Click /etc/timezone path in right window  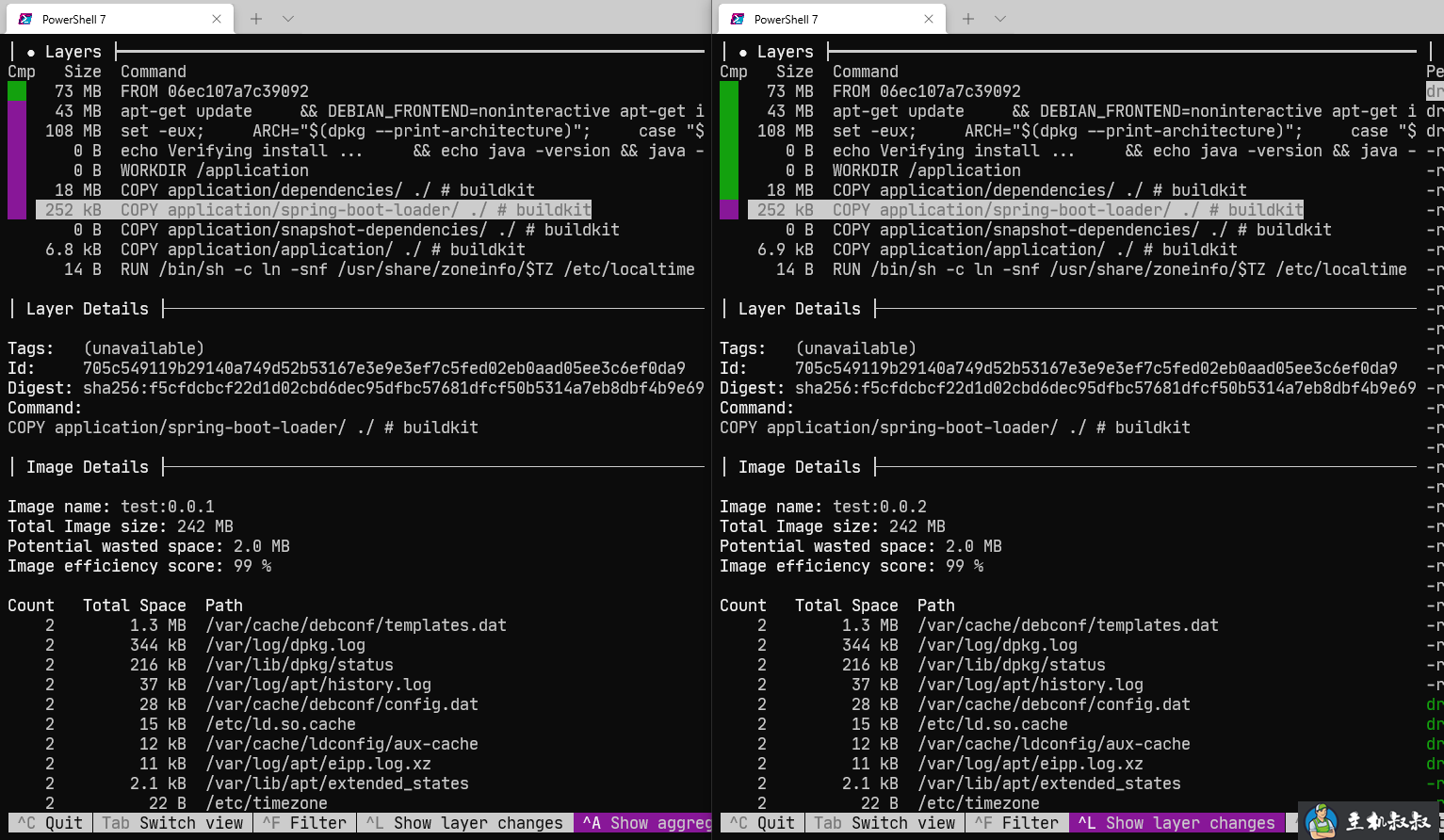pos(979,803)
